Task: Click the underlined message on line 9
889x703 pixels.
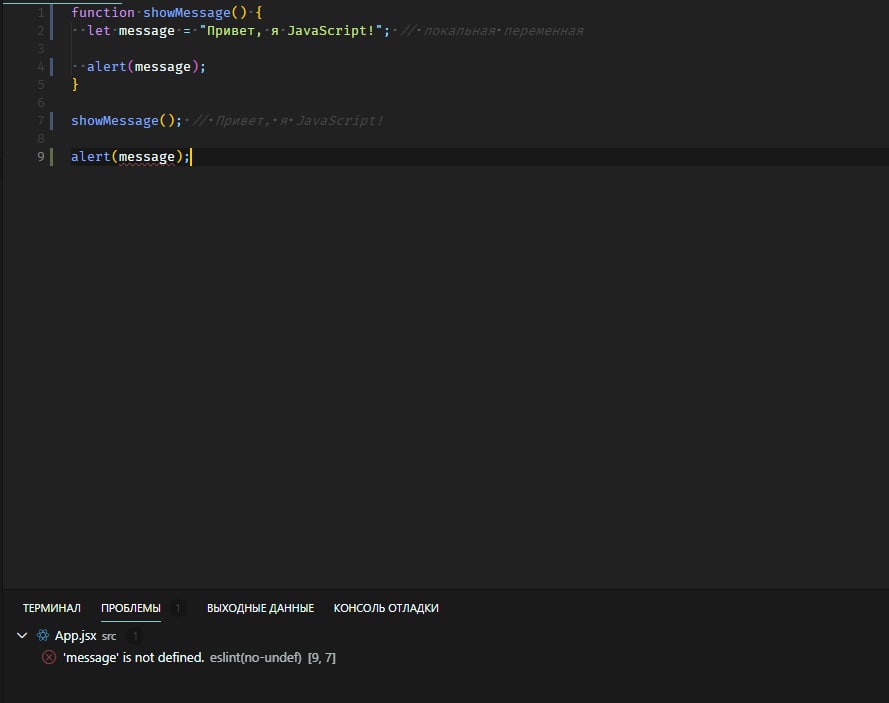Action: point(146,157)
